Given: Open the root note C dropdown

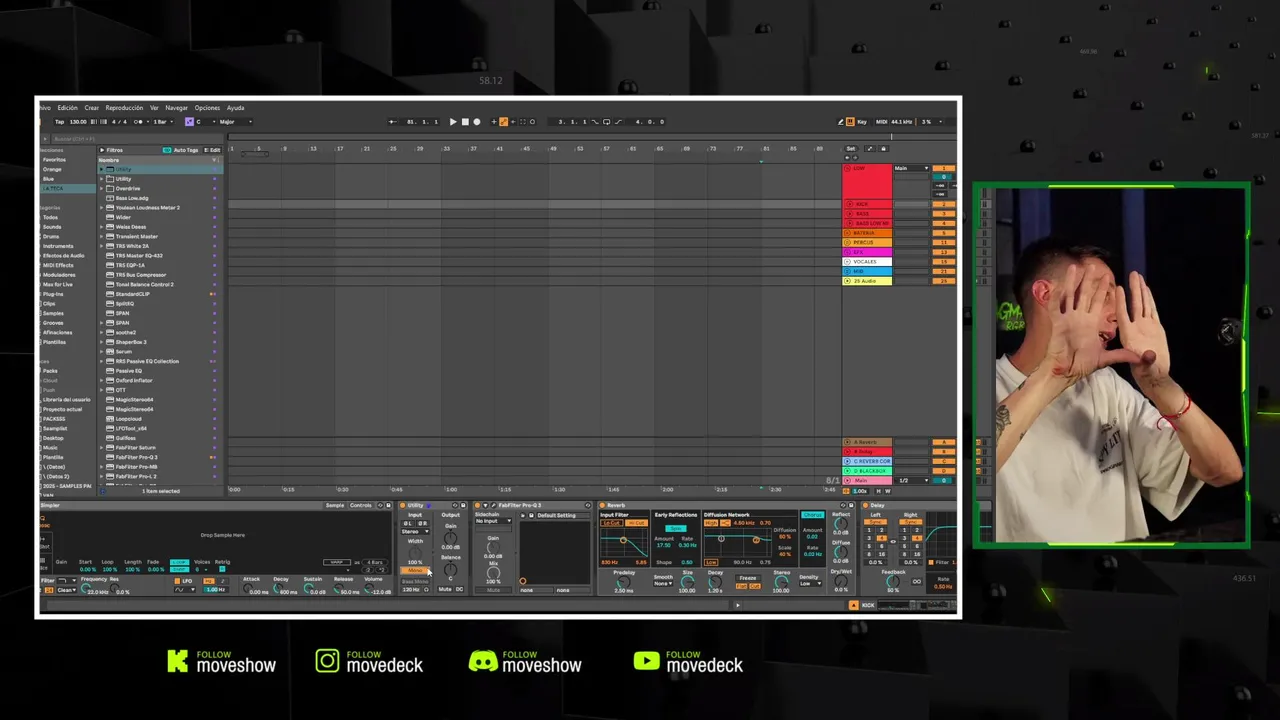Looking at the screenshot, I should pyautogui.click(x=206, y=122).
